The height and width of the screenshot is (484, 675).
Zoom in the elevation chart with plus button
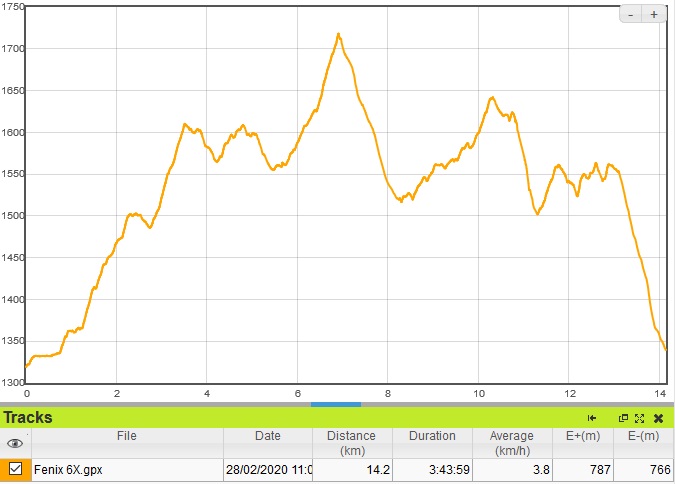[654, 15]
